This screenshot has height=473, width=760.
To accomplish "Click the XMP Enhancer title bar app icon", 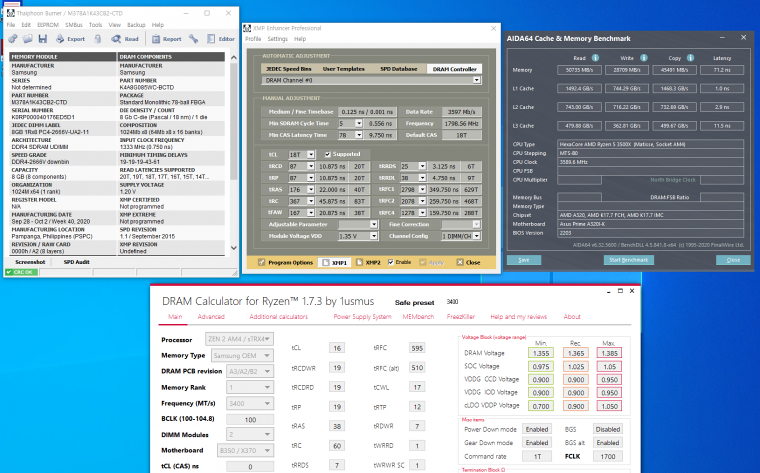I will coord(247,28).
